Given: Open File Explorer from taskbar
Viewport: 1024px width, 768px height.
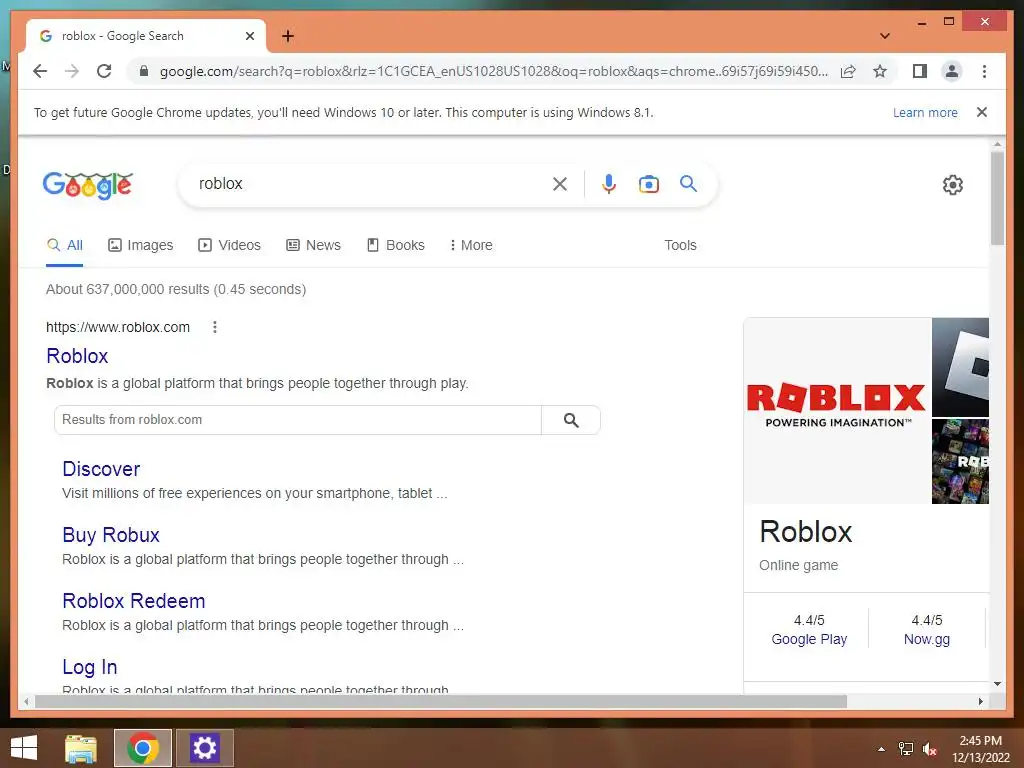Looking at the screenshot, I should point(81,748).
